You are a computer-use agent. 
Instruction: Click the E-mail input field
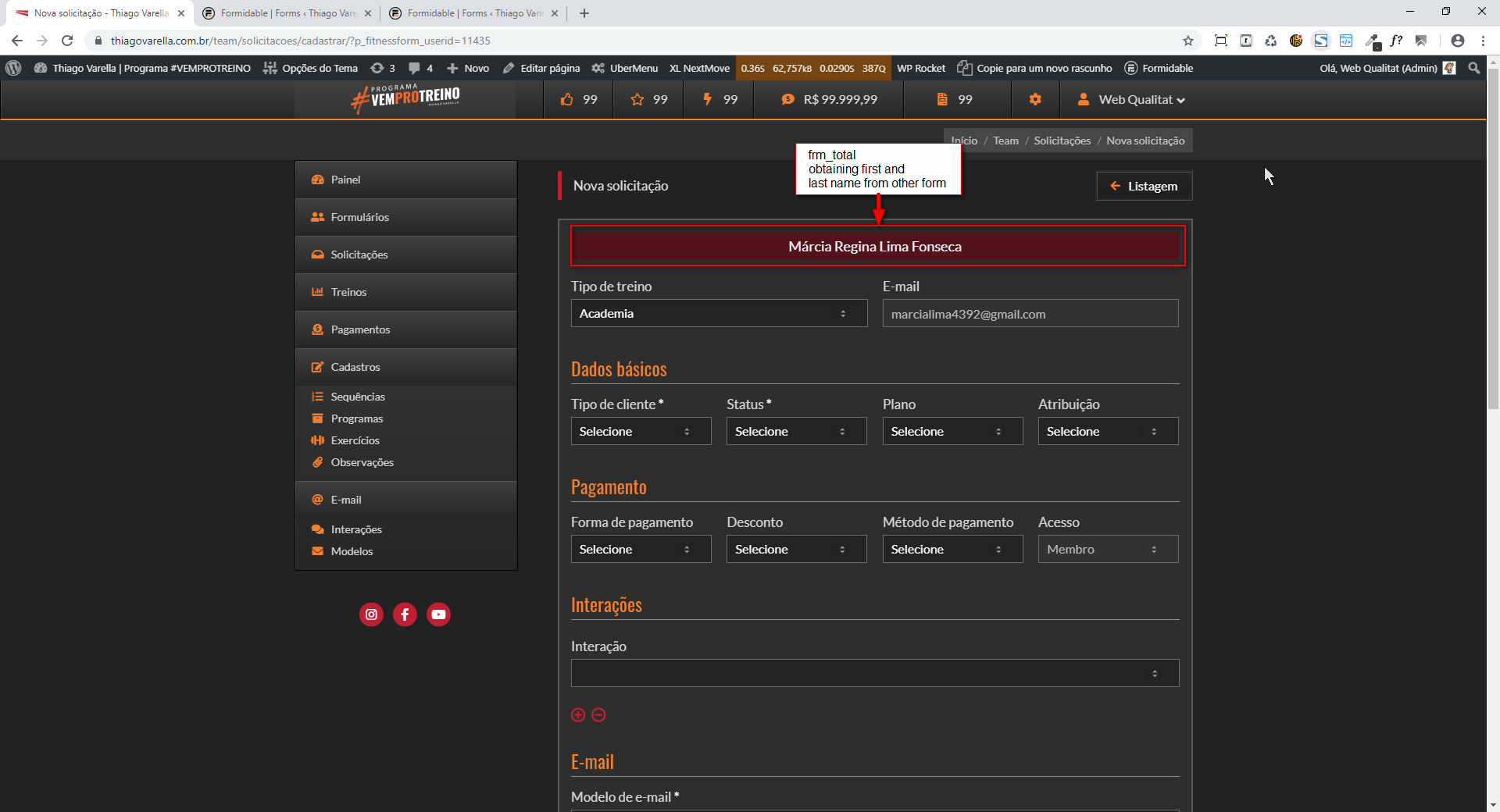point(1030,314)
